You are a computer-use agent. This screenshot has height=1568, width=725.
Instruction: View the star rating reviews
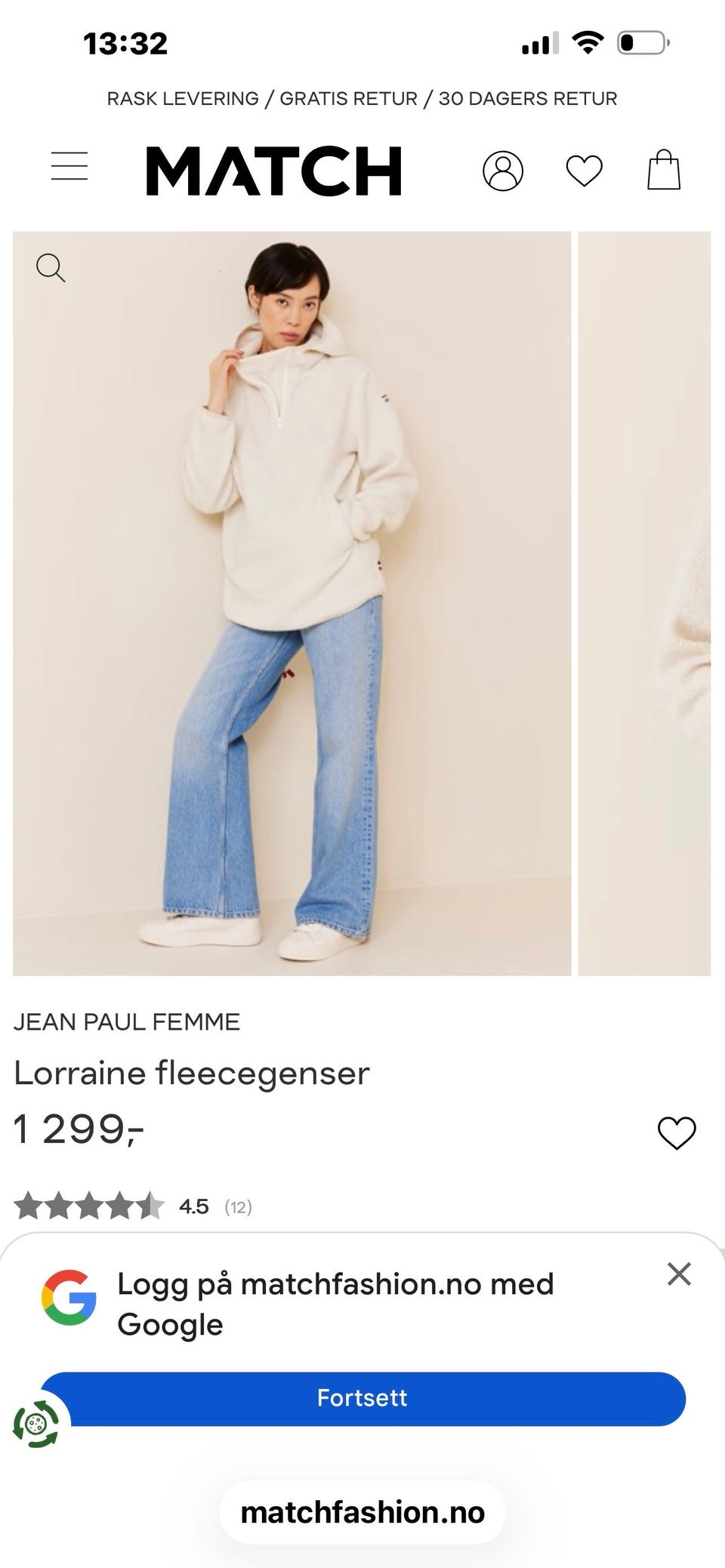tap(89, 1206)
